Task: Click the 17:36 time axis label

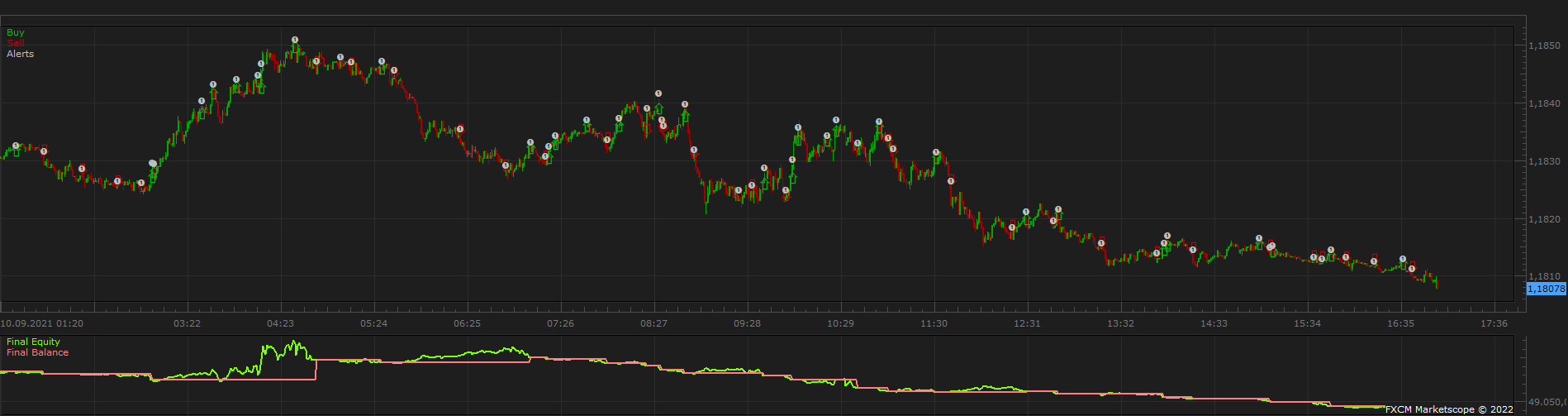Action: pyautogui.click(x=1494, y=323)
